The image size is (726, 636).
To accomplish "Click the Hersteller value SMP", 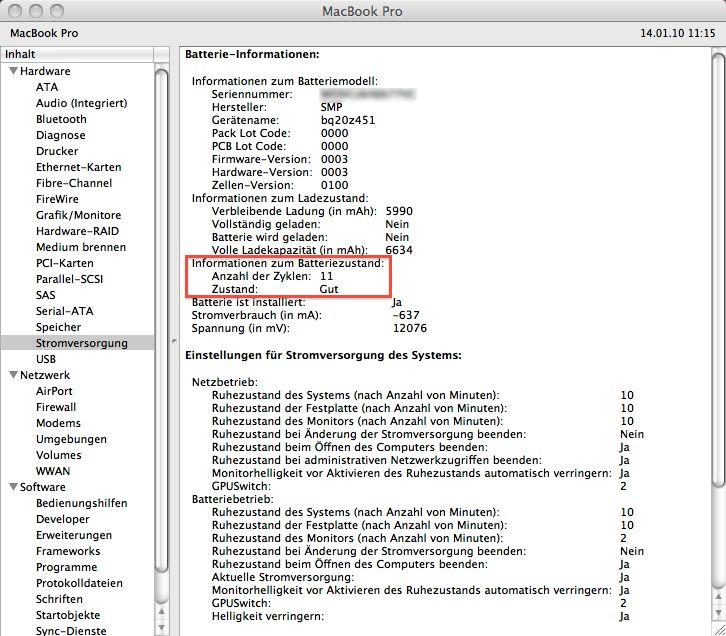I will coord(332,107).
